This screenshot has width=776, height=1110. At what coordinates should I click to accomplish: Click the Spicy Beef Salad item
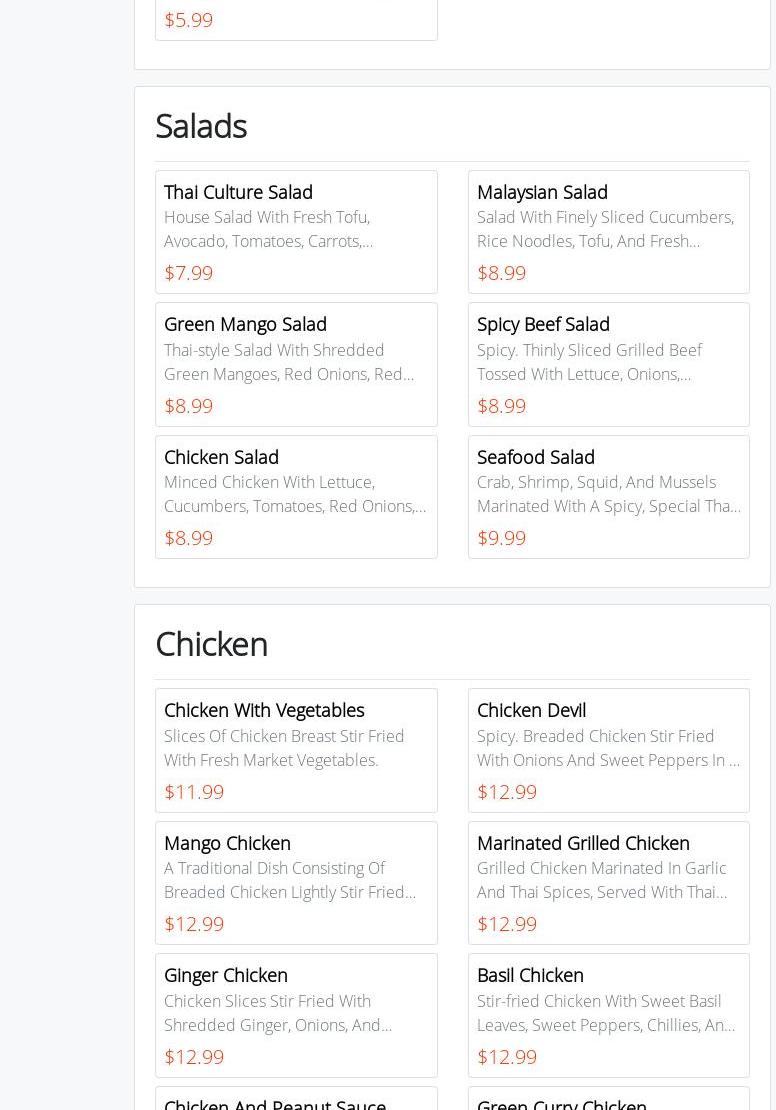[608, 364]
